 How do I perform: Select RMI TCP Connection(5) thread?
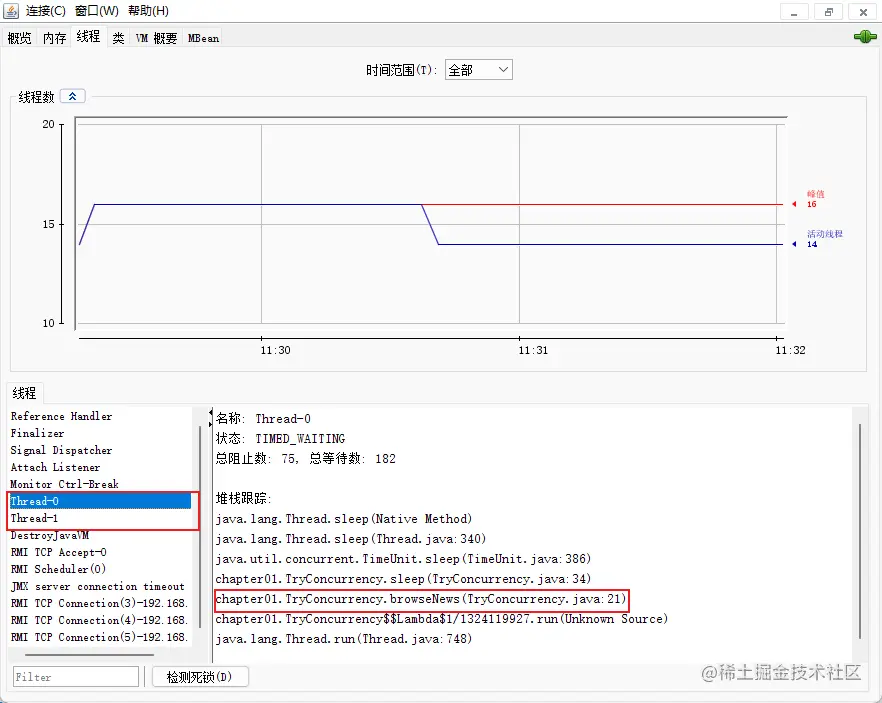click(100, 637)
